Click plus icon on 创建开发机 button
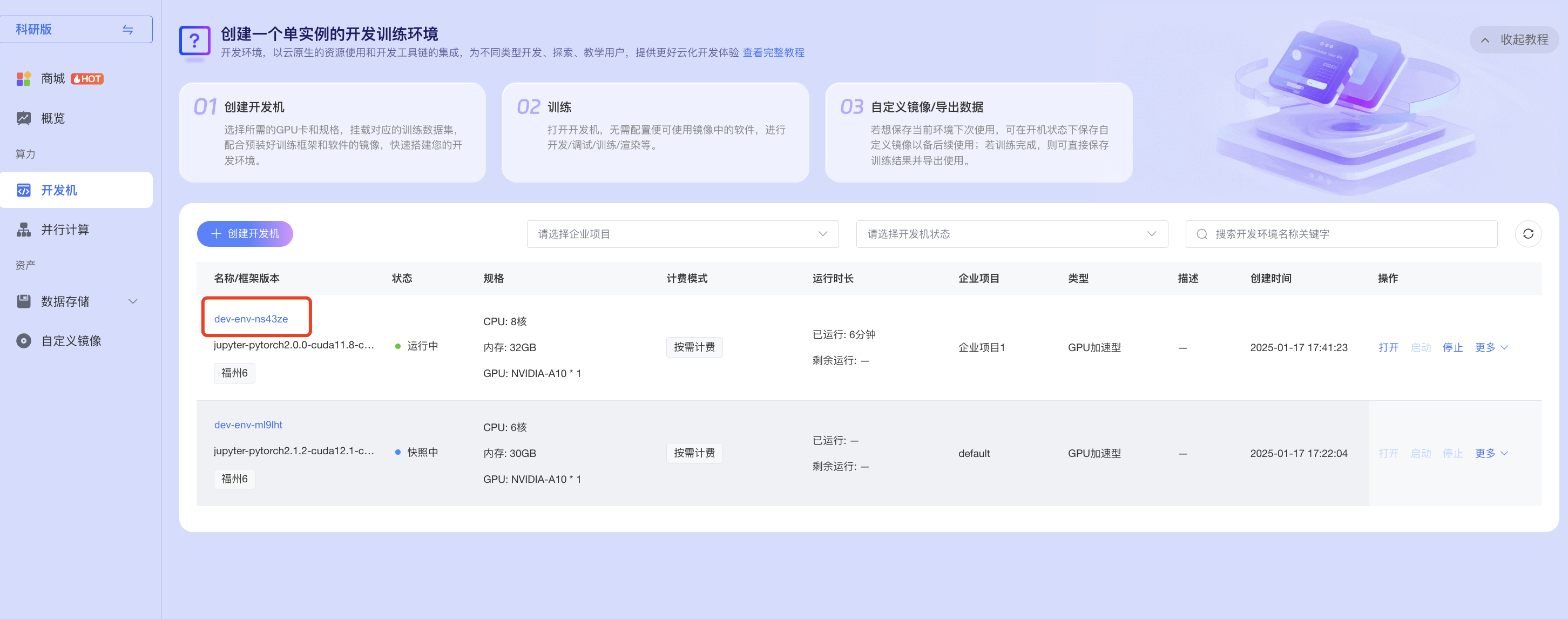1568x619 pixels. (216, 234)
